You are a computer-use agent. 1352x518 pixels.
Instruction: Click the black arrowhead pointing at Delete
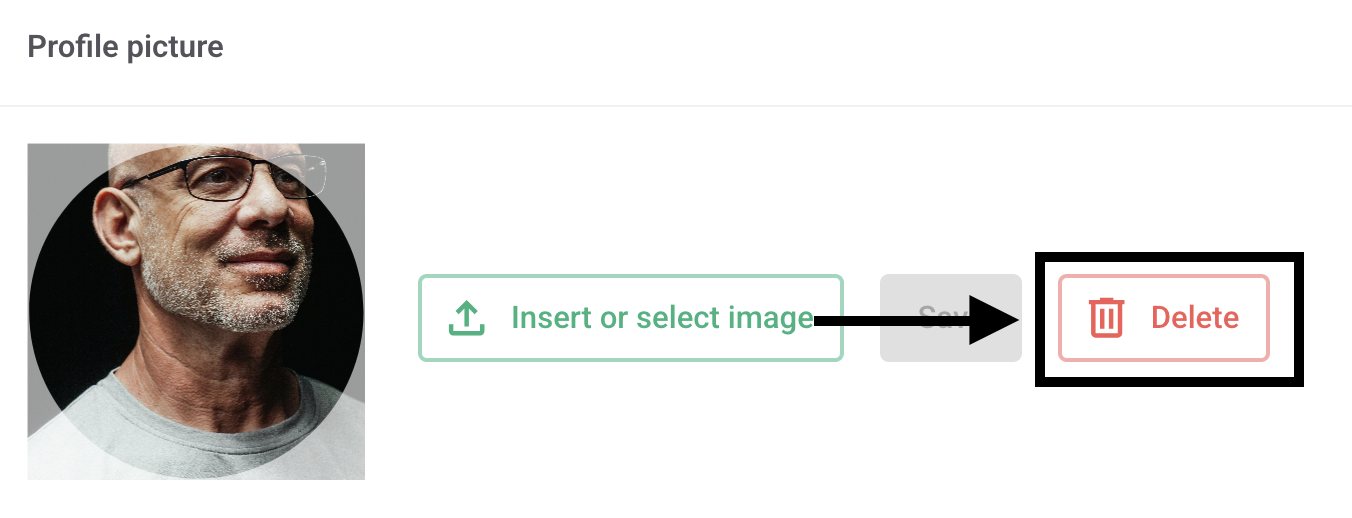pos(993,320)
